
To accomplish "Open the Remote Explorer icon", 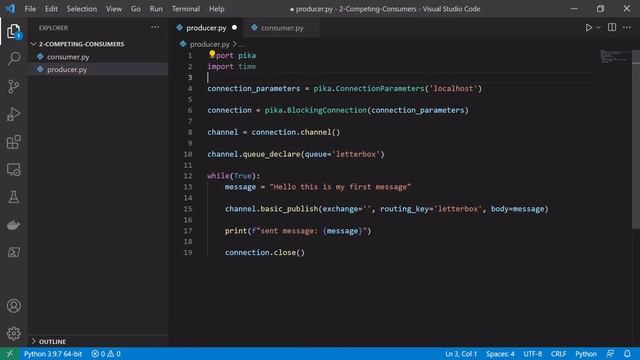I will 13,169.
